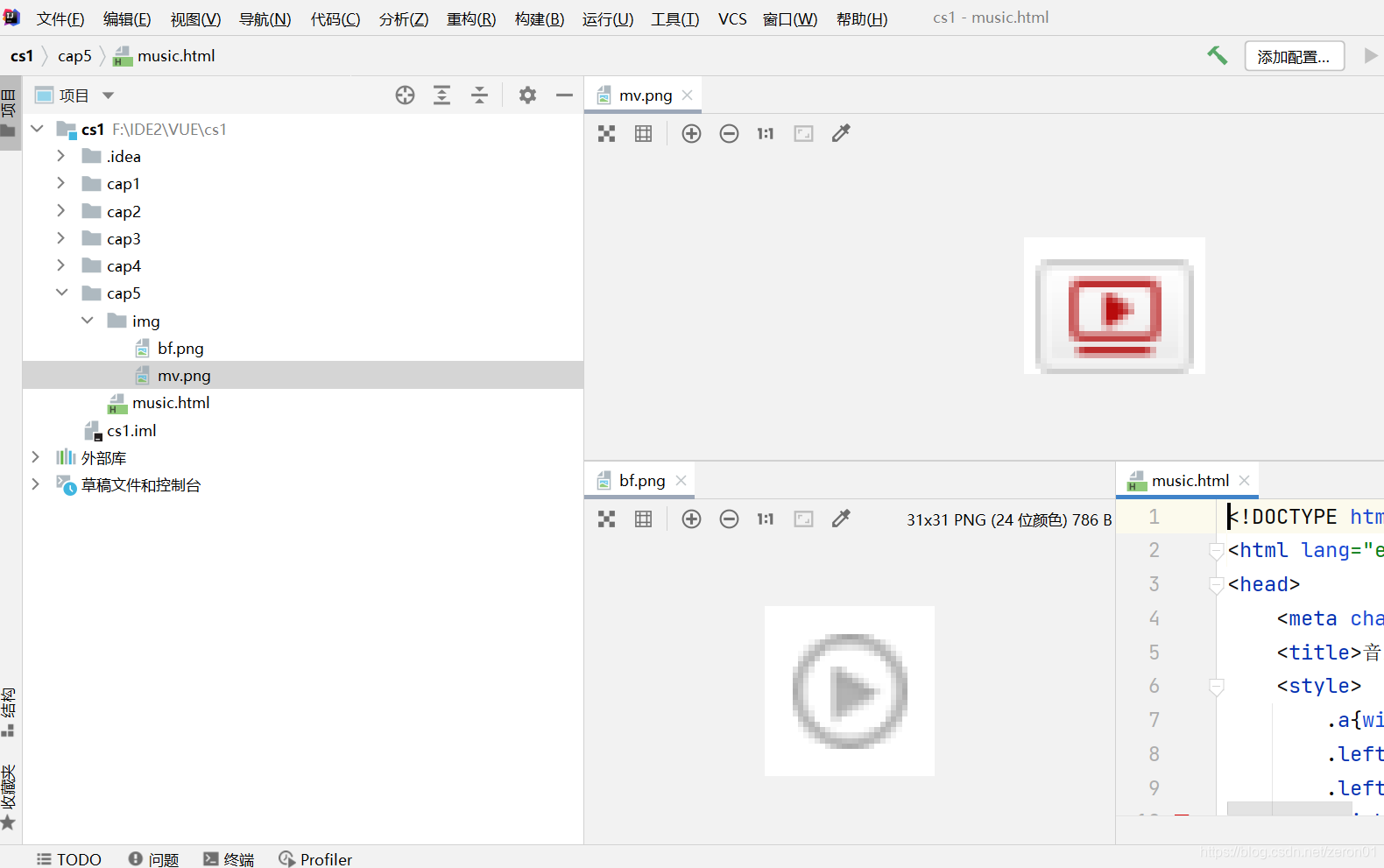Open the TODO tool window
Image resolution: width=1384 pixels, height=868 pixels.
click(69, 859)
